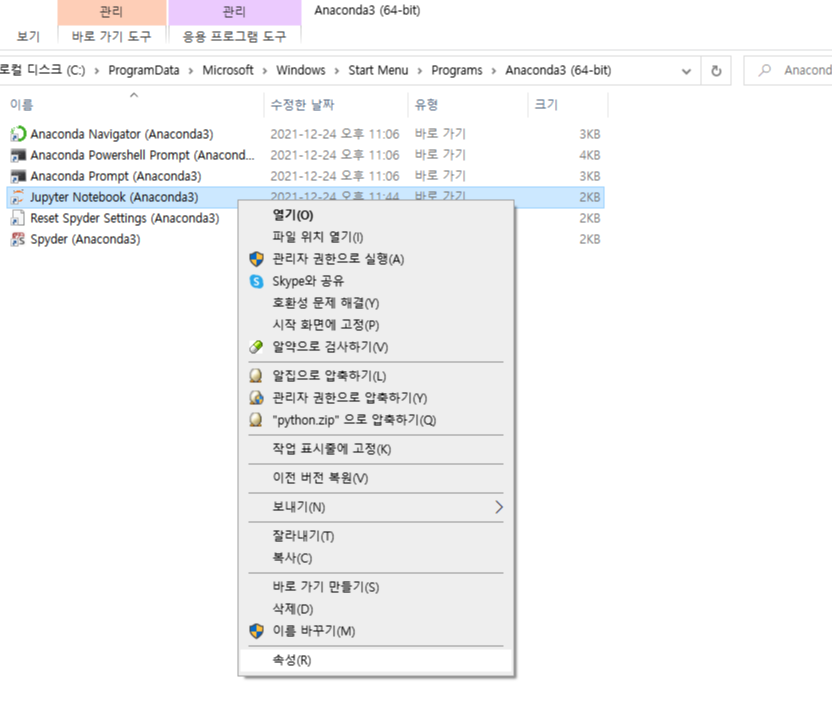Expand chevron after 로컬 디스크 (C:) in the address bar

[x=97, y=71]
